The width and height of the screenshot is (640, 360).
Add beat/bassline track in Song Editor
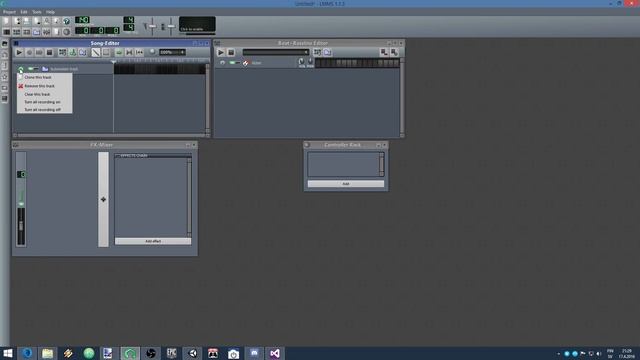62,52
